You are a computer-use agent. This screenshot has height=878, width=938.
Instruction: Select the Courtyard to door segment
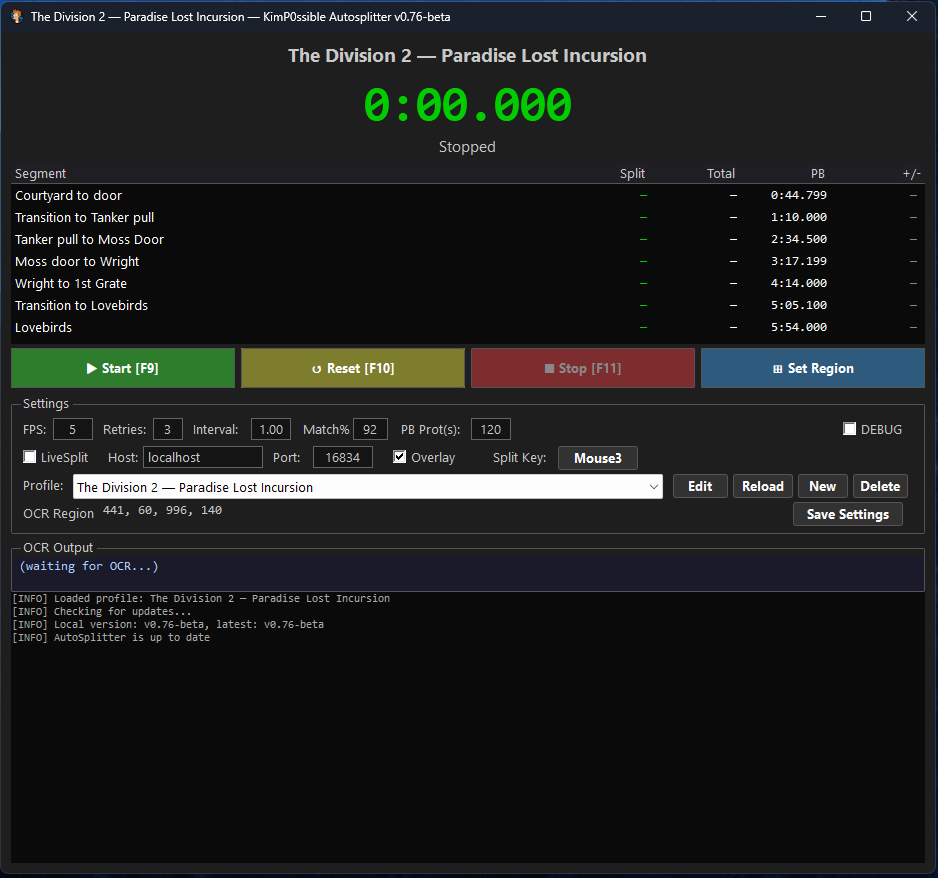[x=468, y=196]
